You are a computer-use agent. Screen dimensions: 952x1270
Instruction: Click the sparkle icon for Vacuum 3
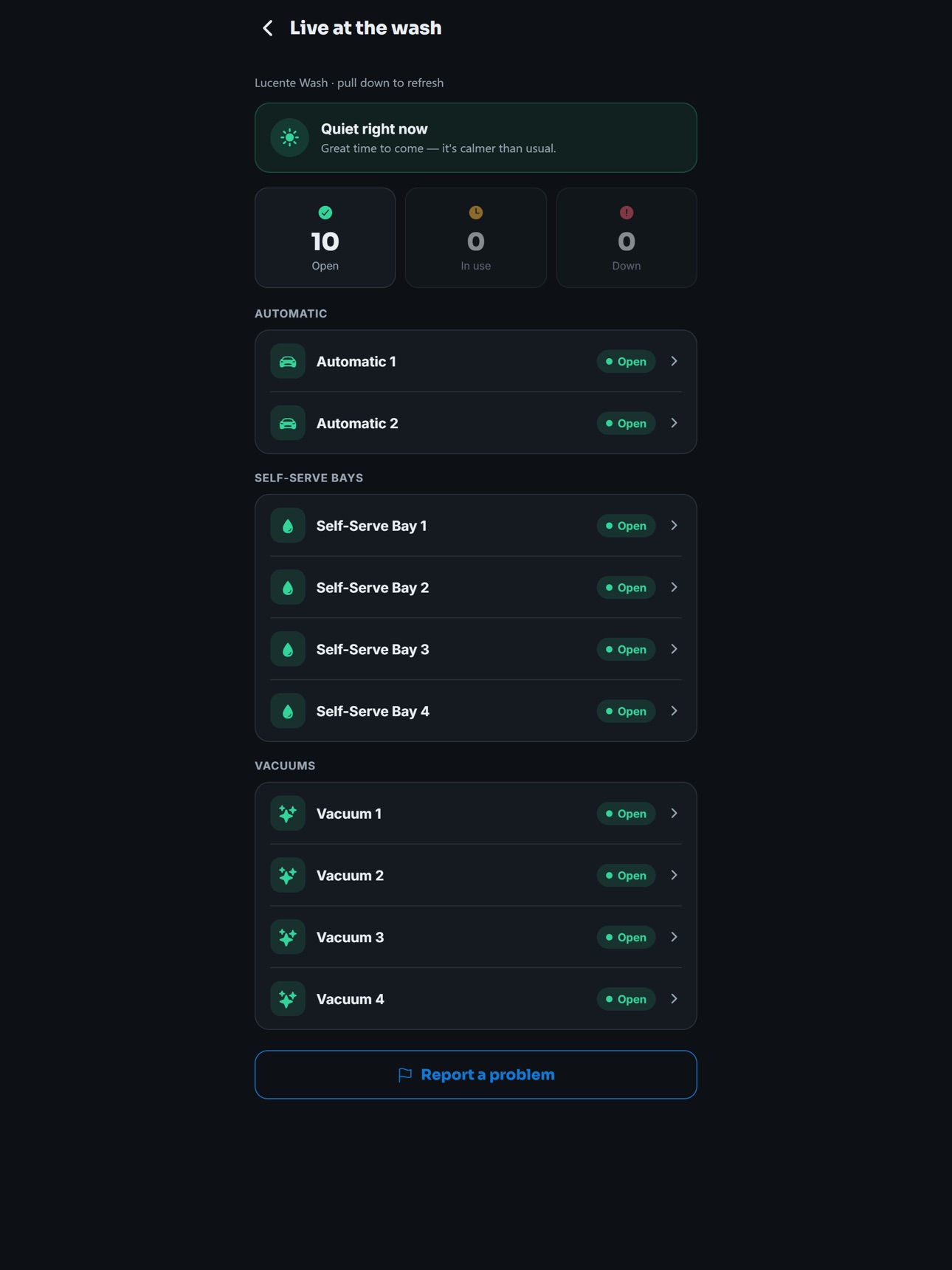(x=288, y=937)
